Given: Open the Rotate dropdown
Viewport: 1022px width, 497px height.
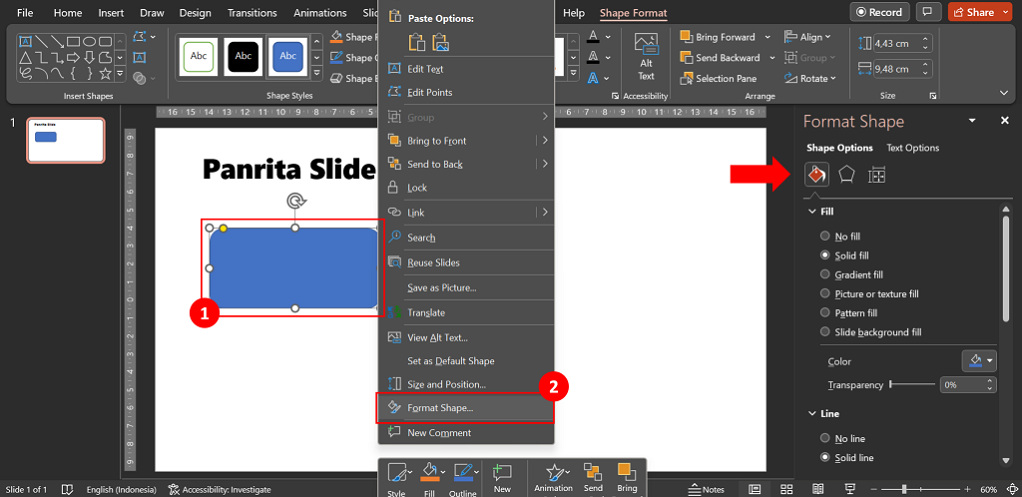Looking at the screenshot, I should [x=810, y=78].
